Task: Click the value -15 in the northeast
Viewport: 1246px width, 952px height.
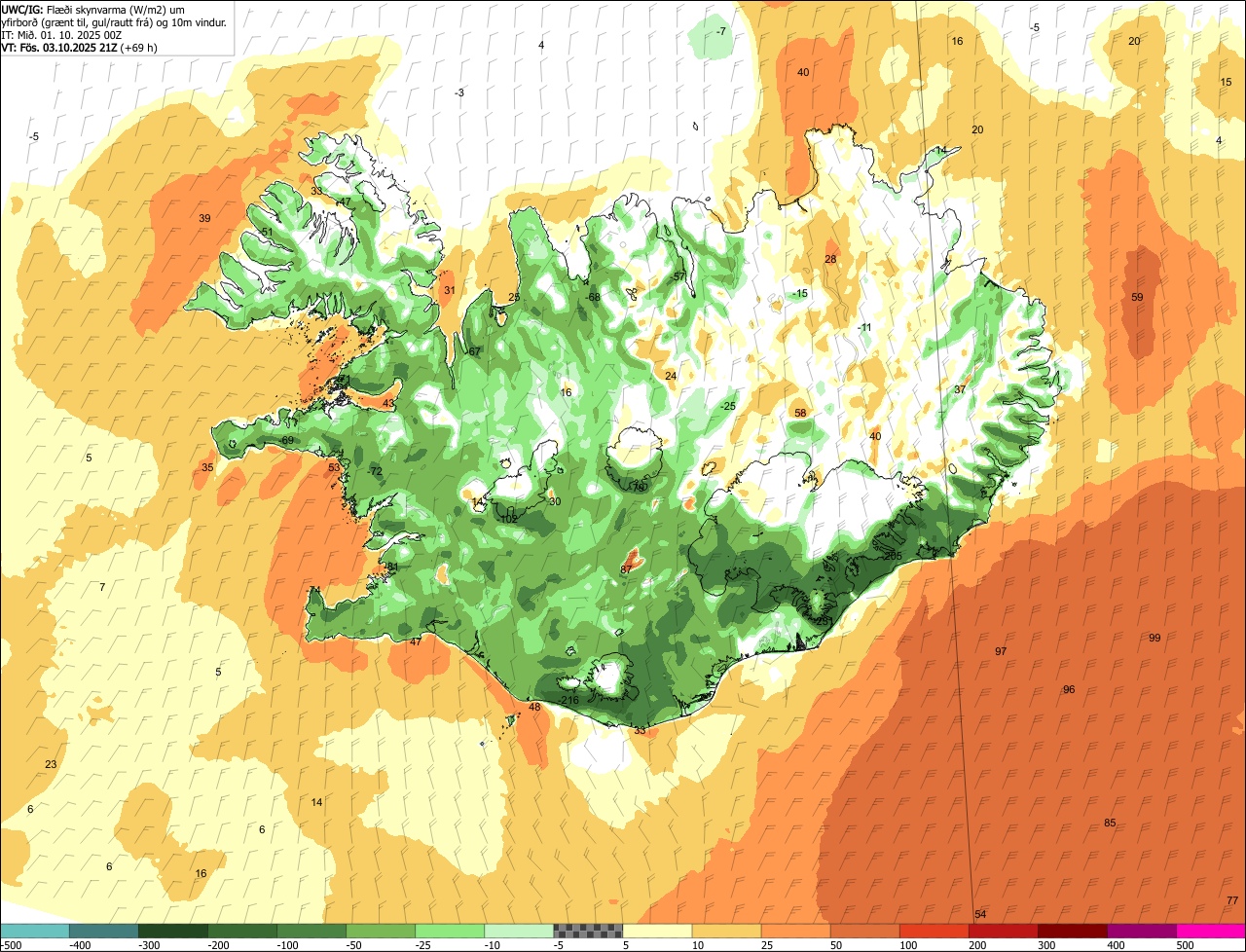Action: pyautogui.click(x=800, y=294)
